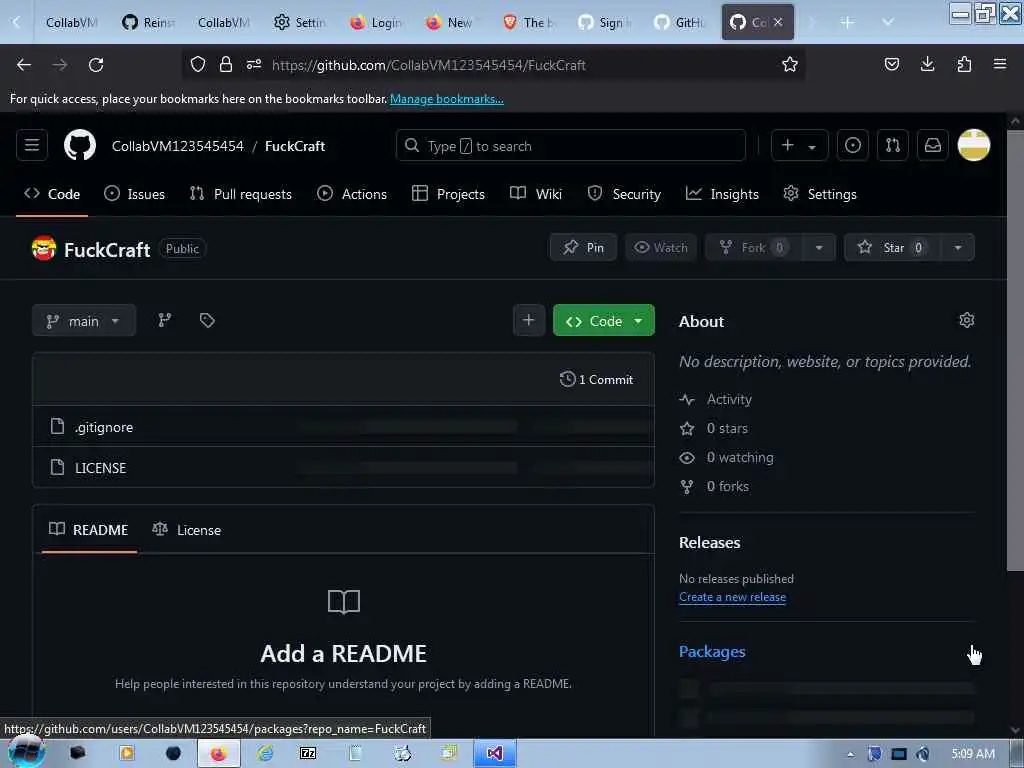Show site security info via padlock icon

point(226,64)
